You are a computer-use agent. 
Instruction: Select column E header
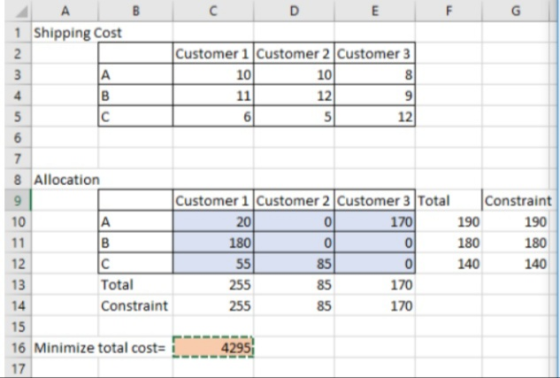375,11
